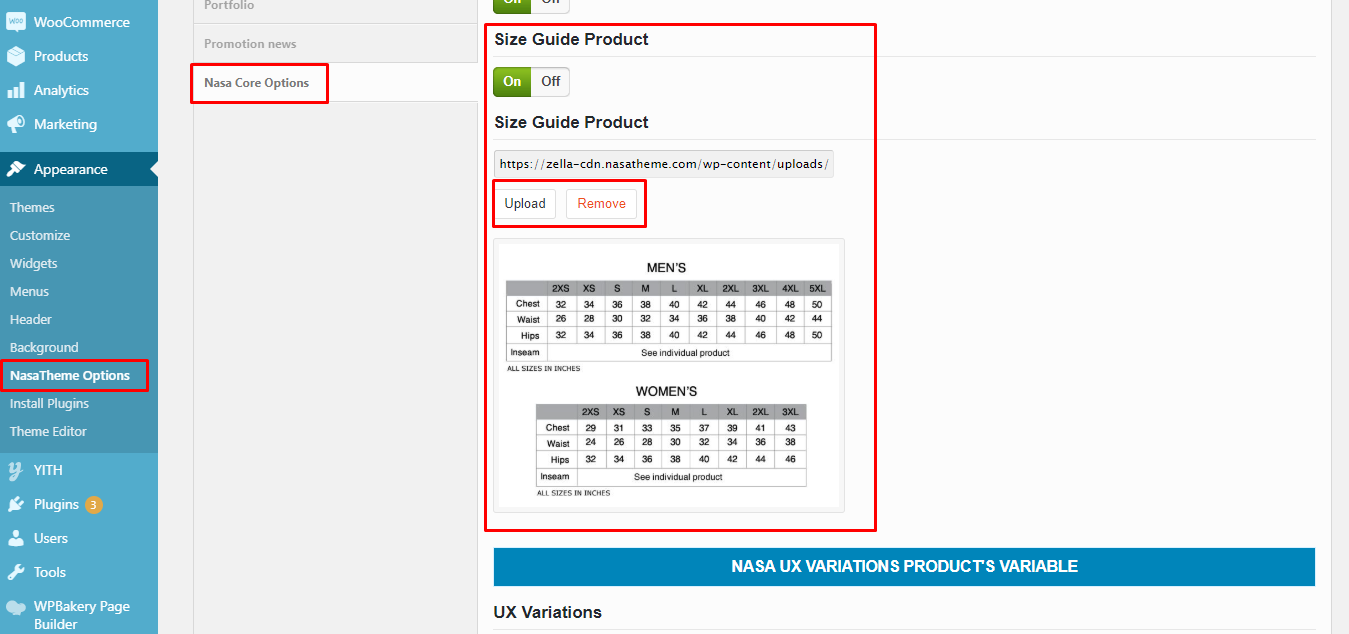Turn Size Guide Product toggle Off
Screen dimensions: 1349x634
click(x=551, y=81)
